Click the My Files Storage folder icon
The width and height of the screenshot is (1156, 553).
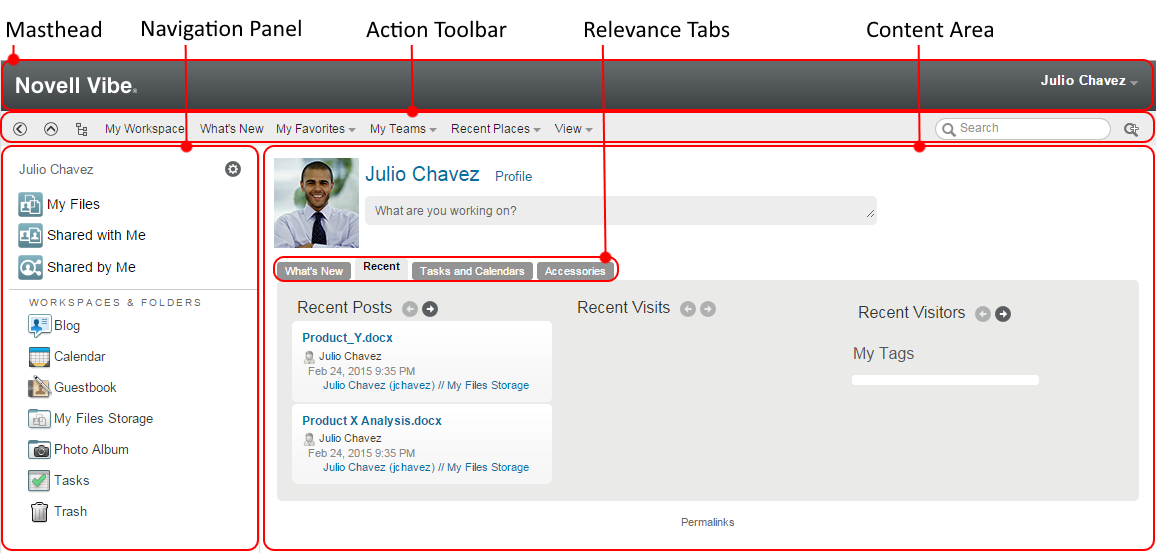(39, 419)
